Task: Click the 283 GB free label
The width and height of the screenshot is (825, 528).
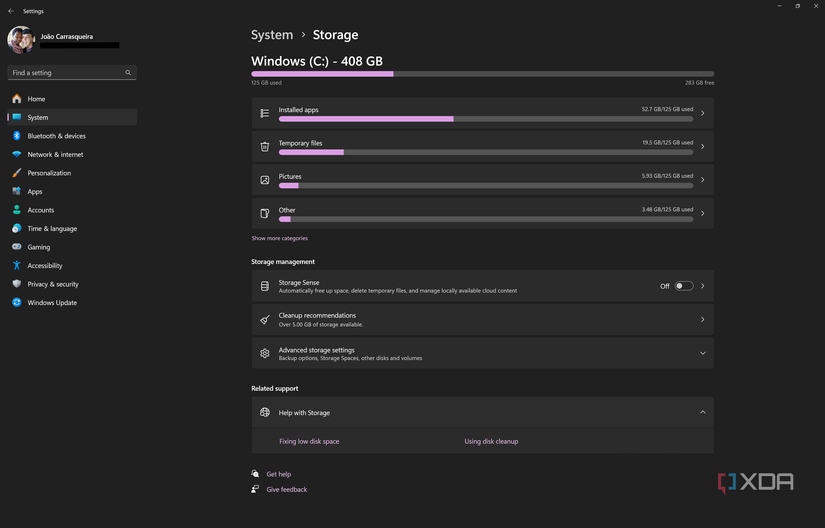Action: click(x=699, y=83)
